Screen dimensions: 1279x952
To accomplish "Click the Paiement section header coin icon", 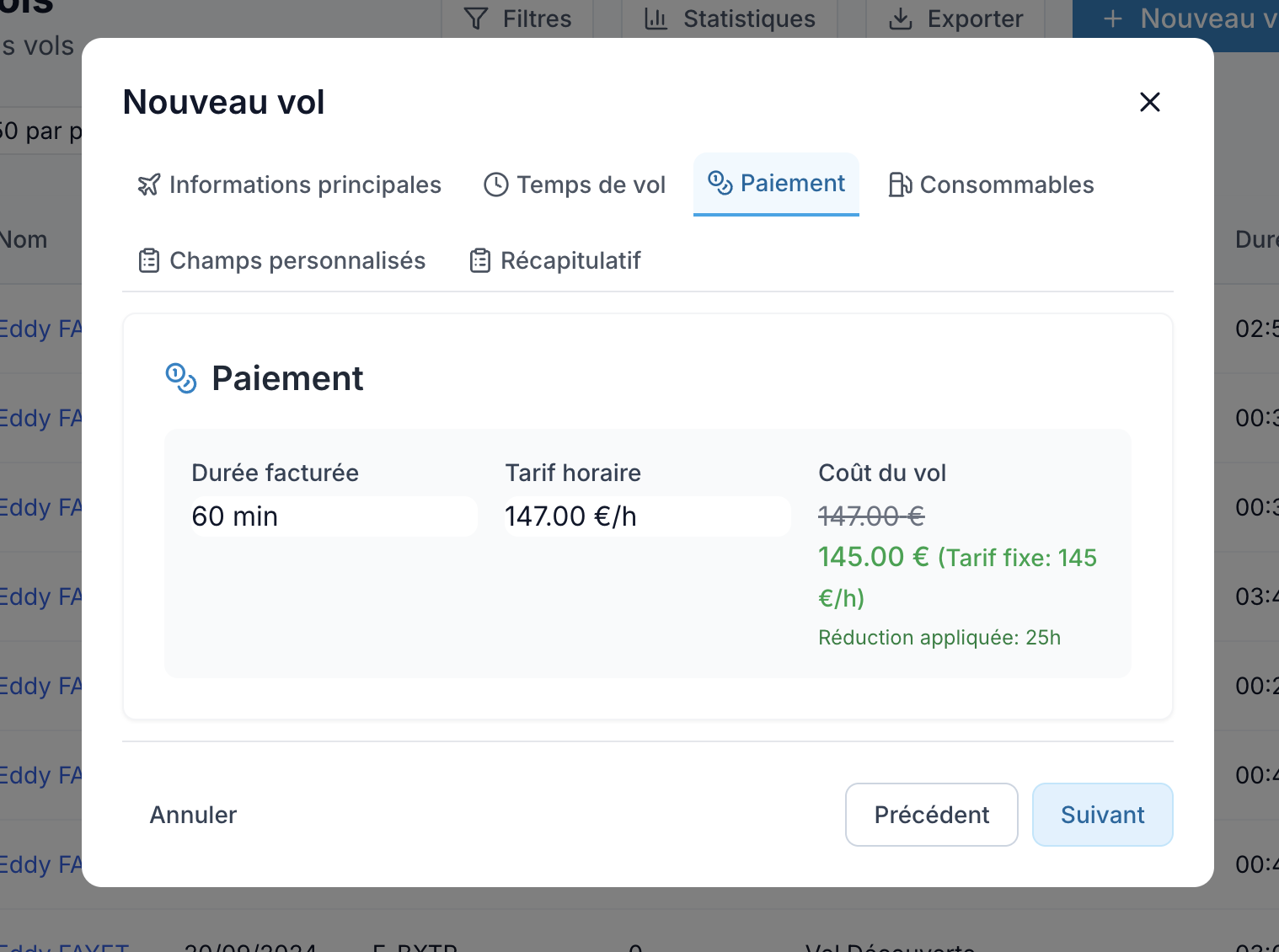I will 180,378.
